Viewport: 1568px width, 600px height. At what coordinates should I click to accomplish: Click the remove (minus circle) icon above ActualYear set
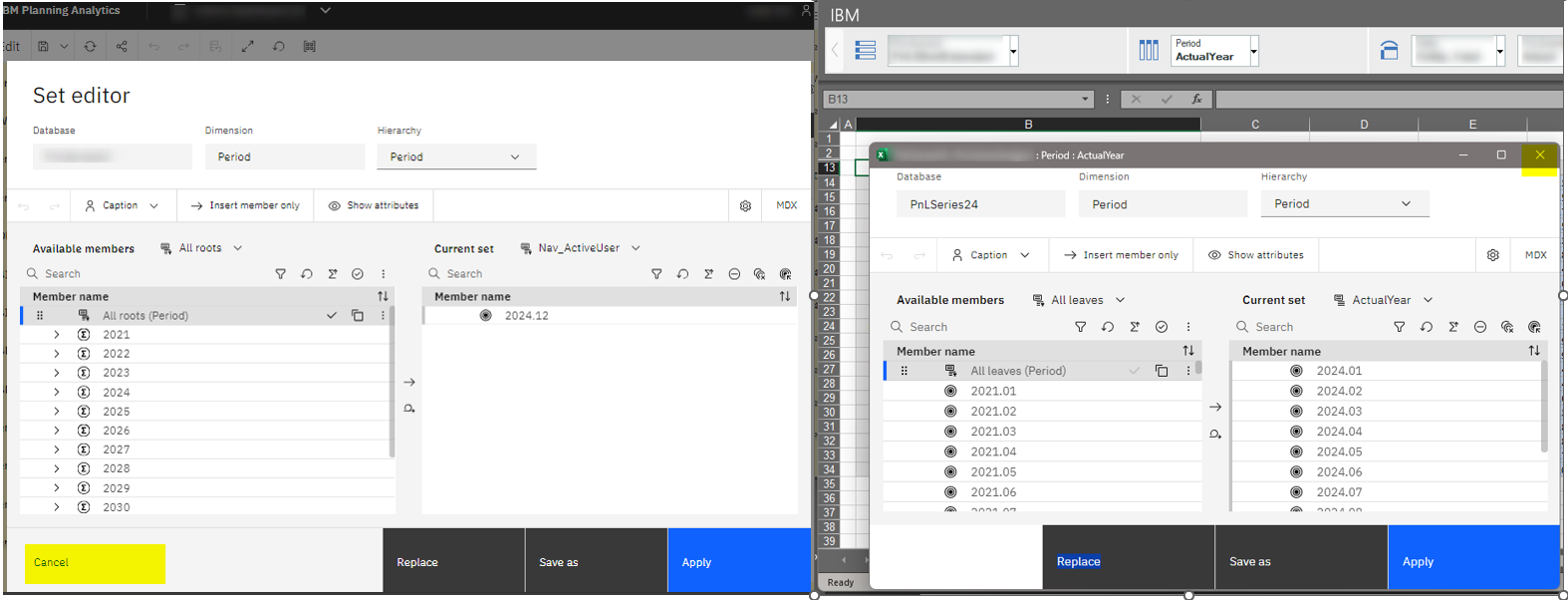coord(1480,327)
